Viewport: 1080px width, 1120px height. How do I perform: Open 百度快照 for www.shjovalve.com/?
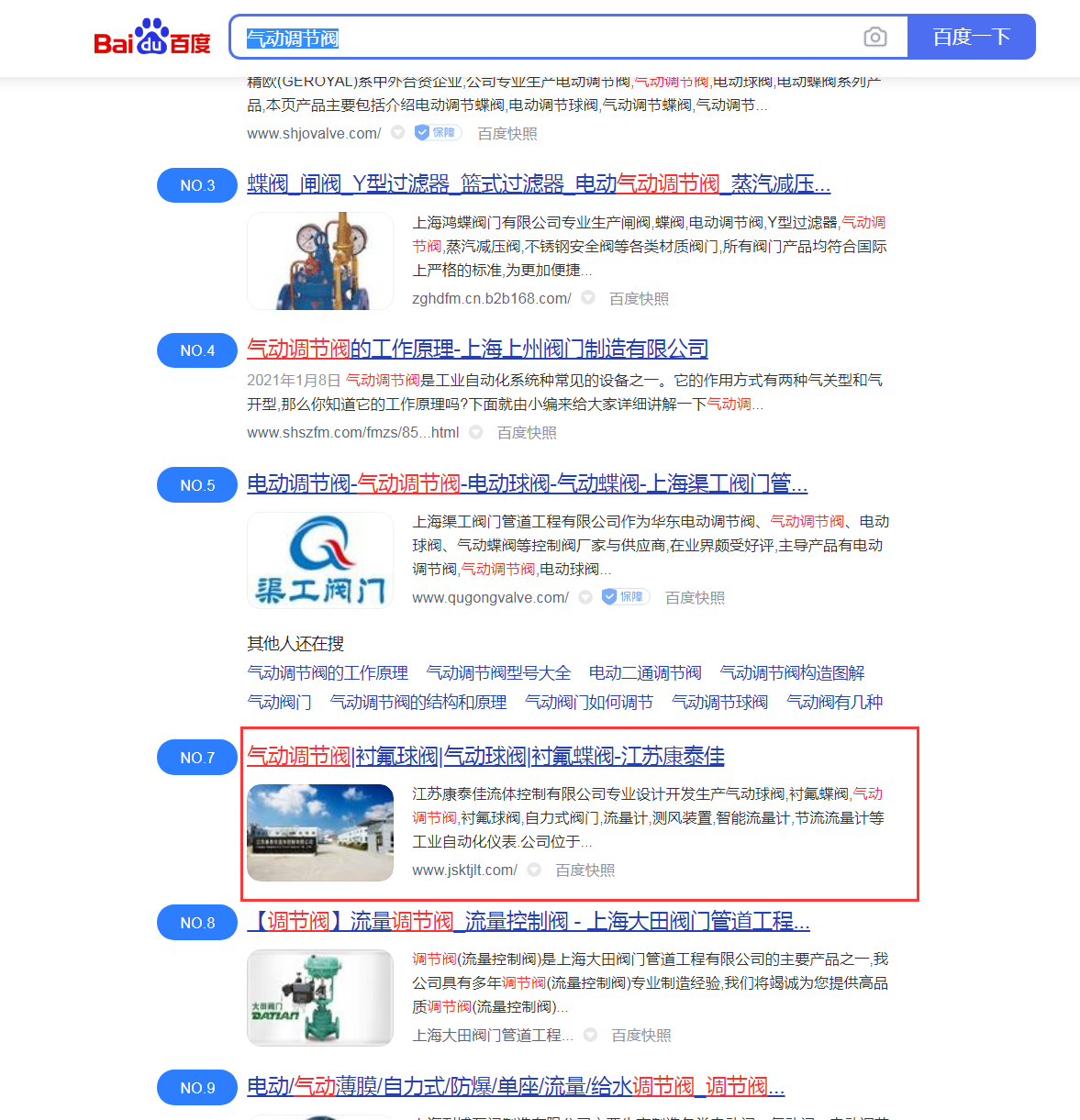click(x=507, y=133)
